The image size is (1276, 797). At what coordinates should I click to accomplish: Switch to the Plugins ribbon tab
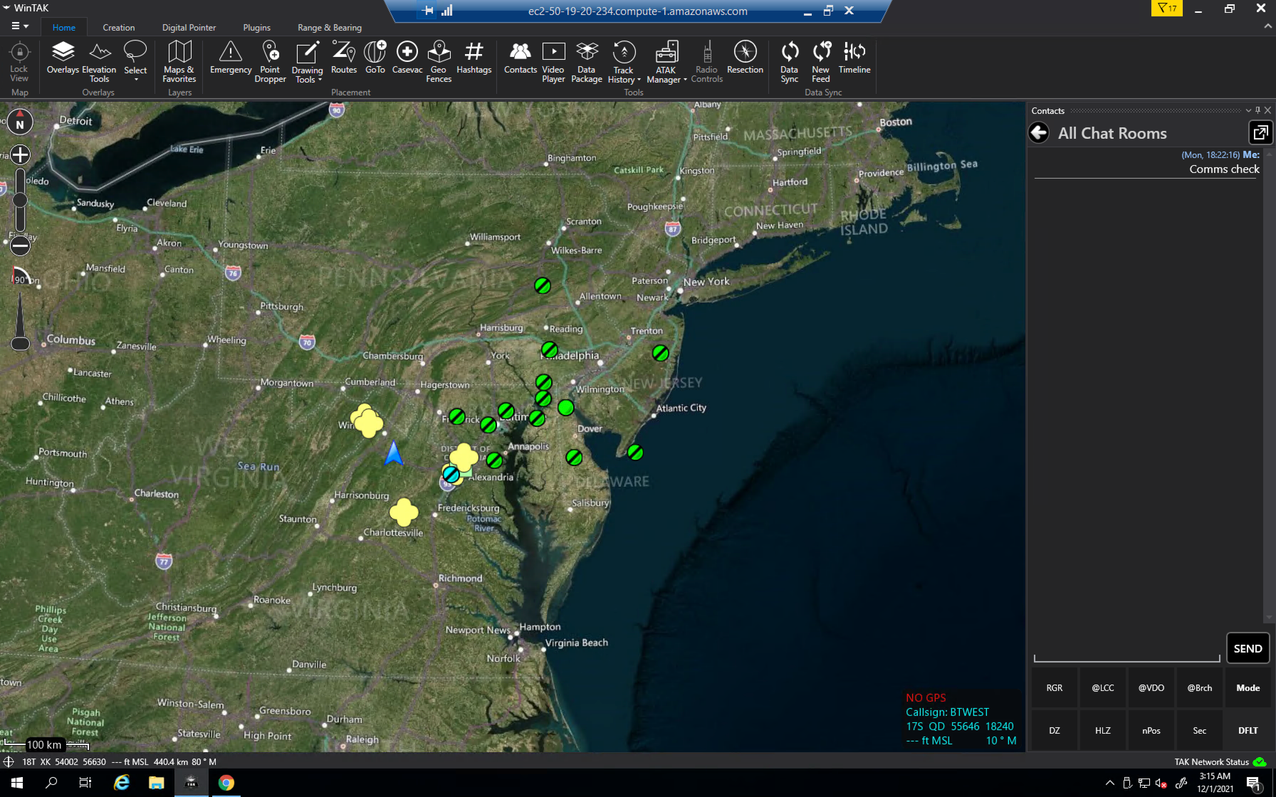(256, 28)
